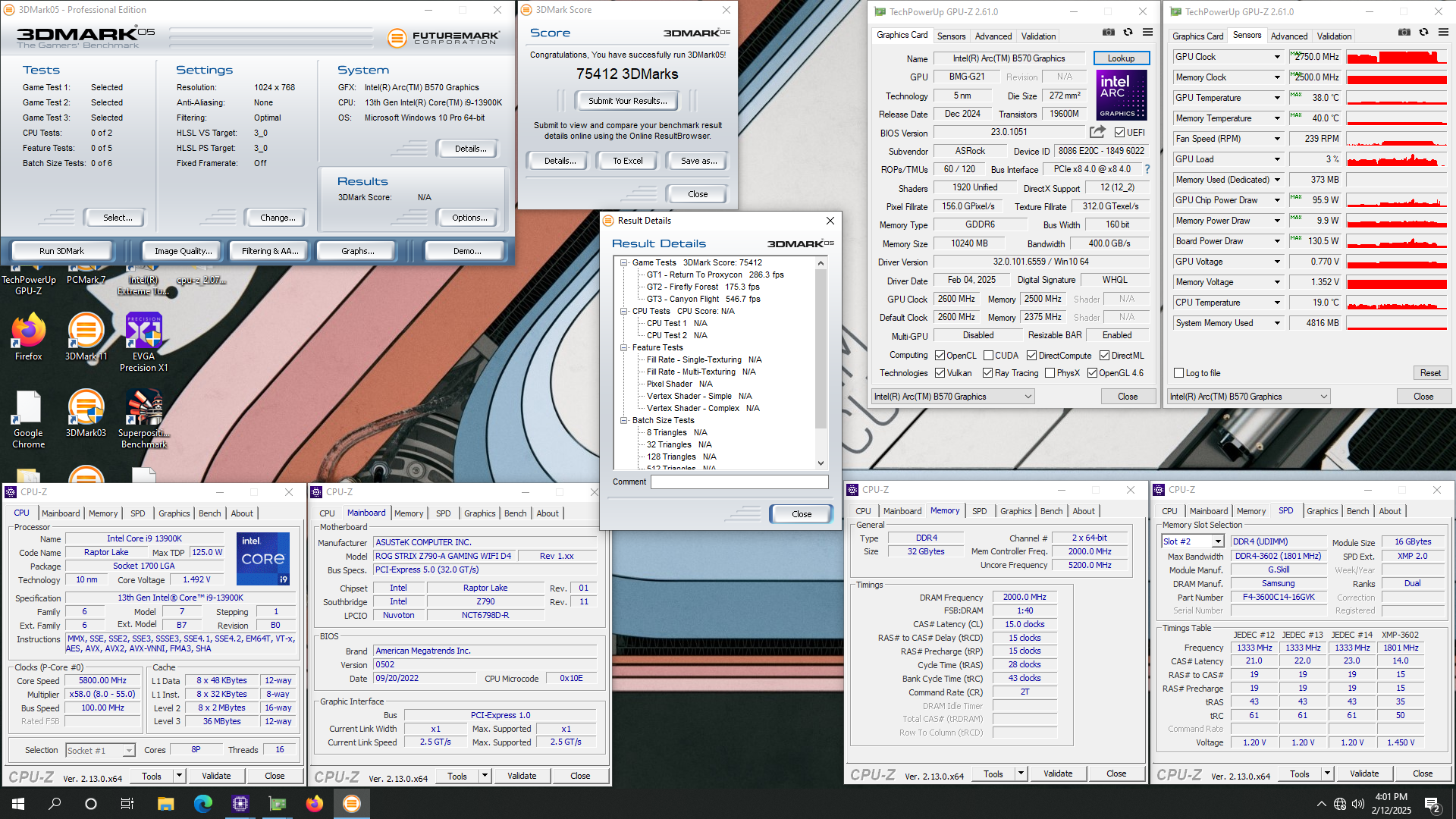Viewport: 1456px width, 819px height.
Task: Collapse the Game Tests tree node
Action: click(624, 263)
